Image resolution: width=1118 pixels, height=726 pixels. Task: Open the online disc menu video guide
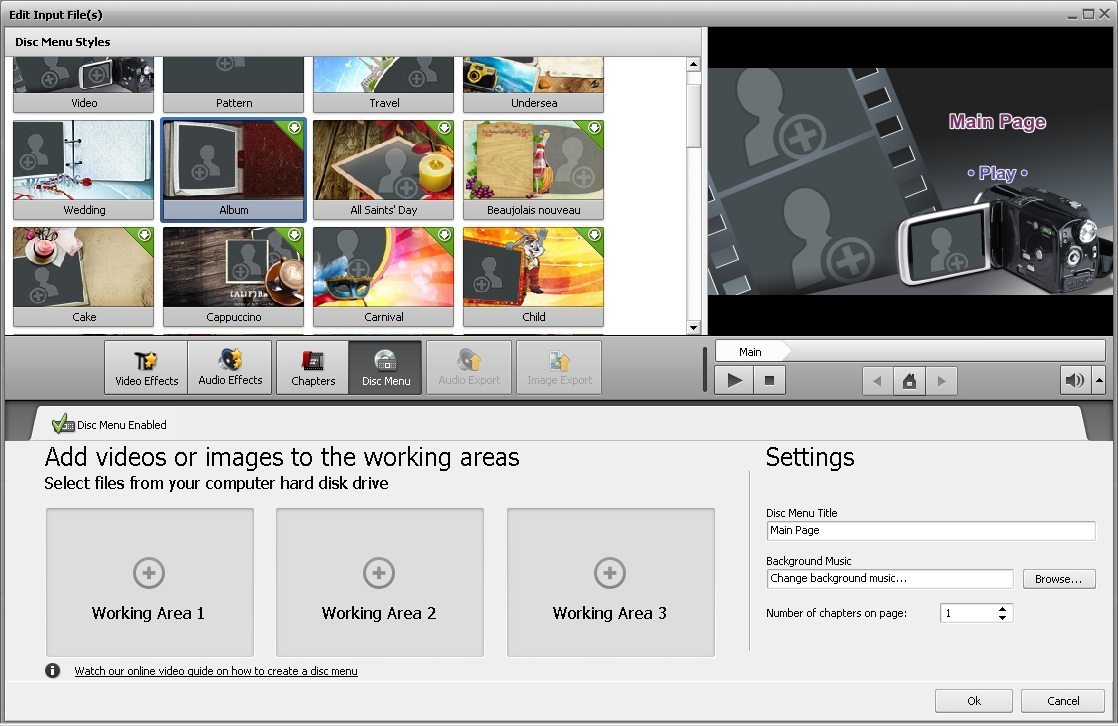(x=214, y=671)
